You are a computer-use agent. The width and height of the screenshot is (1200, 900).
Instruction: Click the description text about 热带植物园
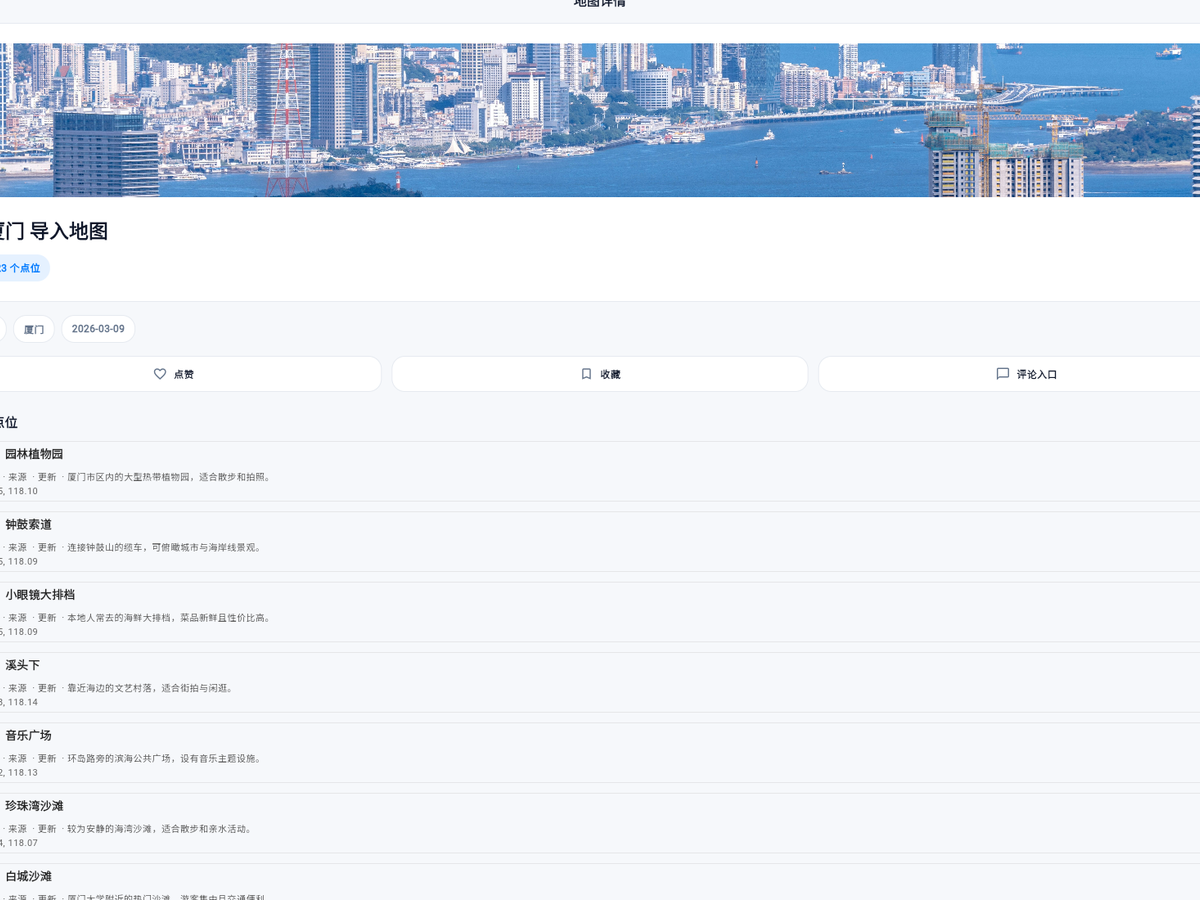(x=168, y=477)
